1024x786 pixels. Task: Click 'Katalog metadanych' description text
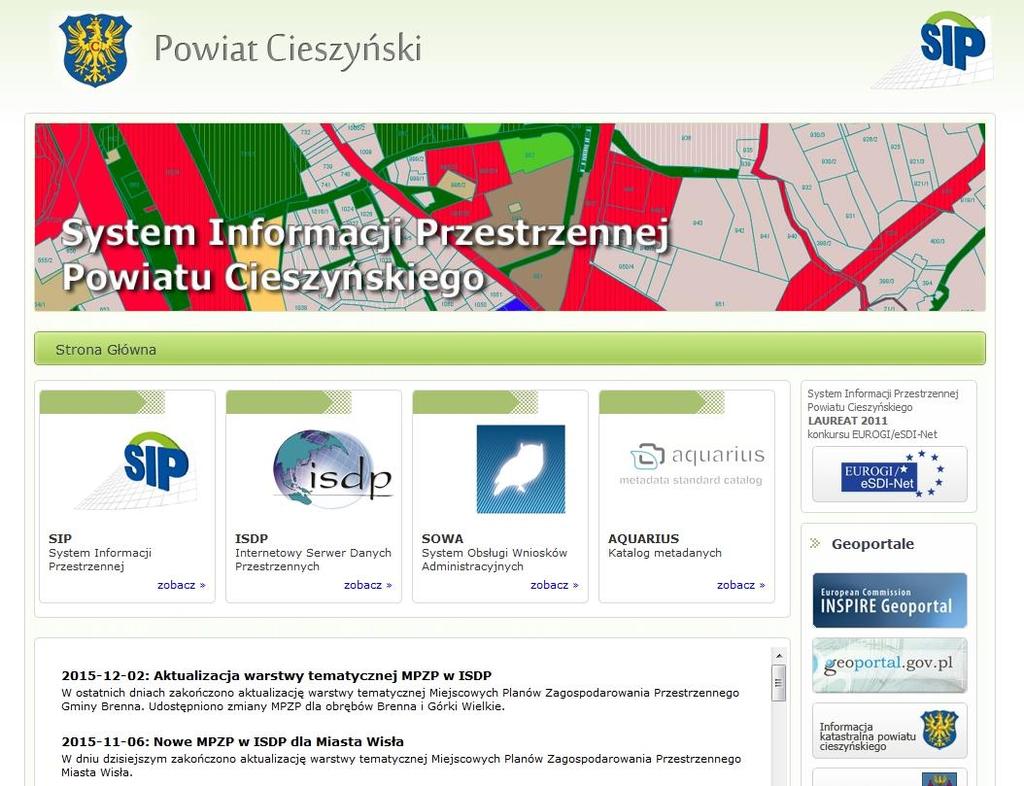[x=665, y=553]
